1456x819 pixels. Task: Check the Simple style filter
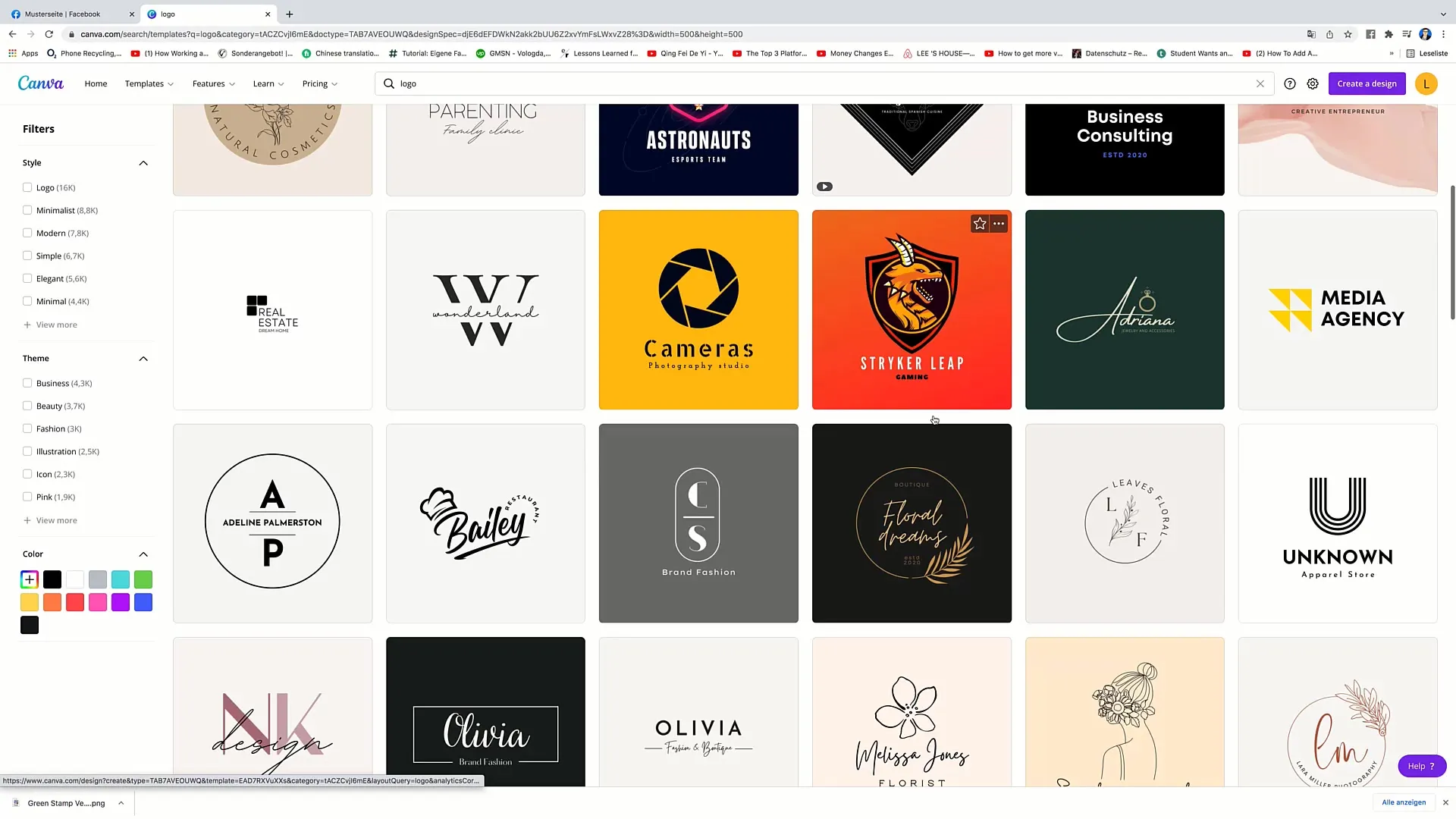pyautogui.click(x=27, y=256)
